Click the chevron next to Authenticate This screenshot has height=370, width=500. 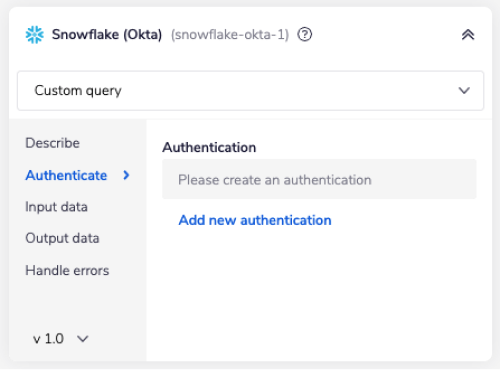(x=126, y=175)
